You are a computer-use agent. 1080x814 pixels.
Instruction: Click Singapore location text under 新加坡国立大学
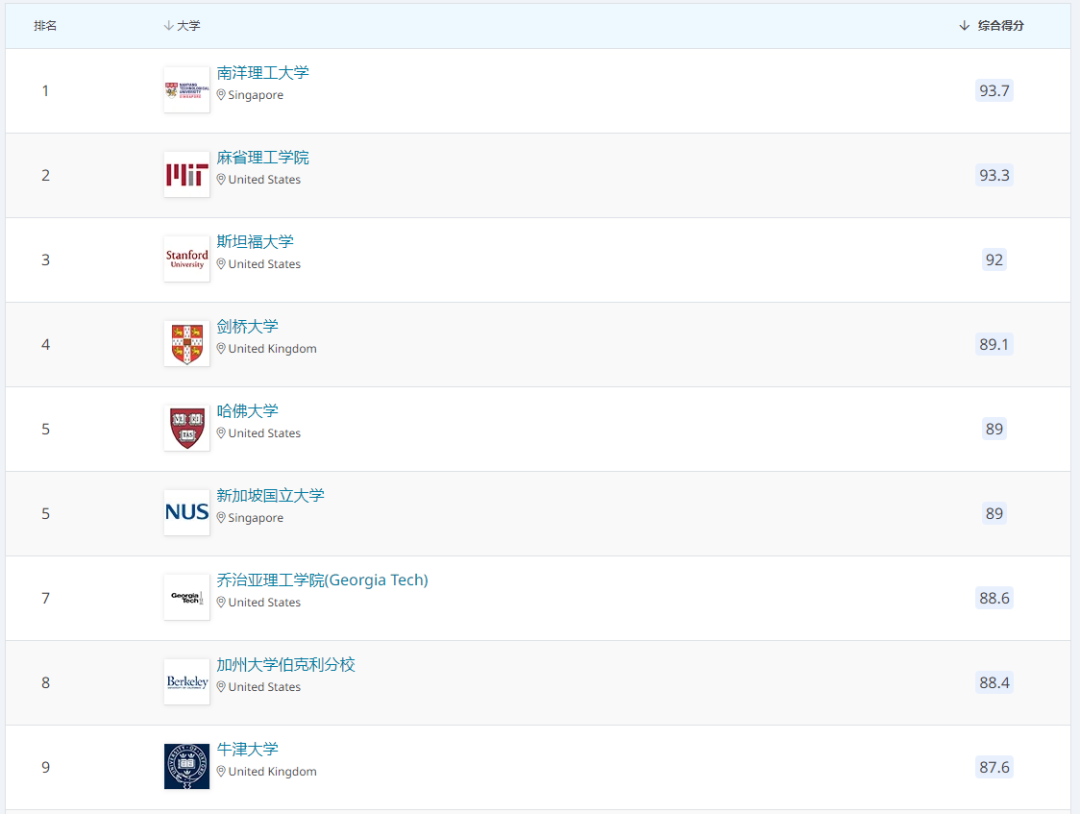pyautogui.click(x=256, y=518)
